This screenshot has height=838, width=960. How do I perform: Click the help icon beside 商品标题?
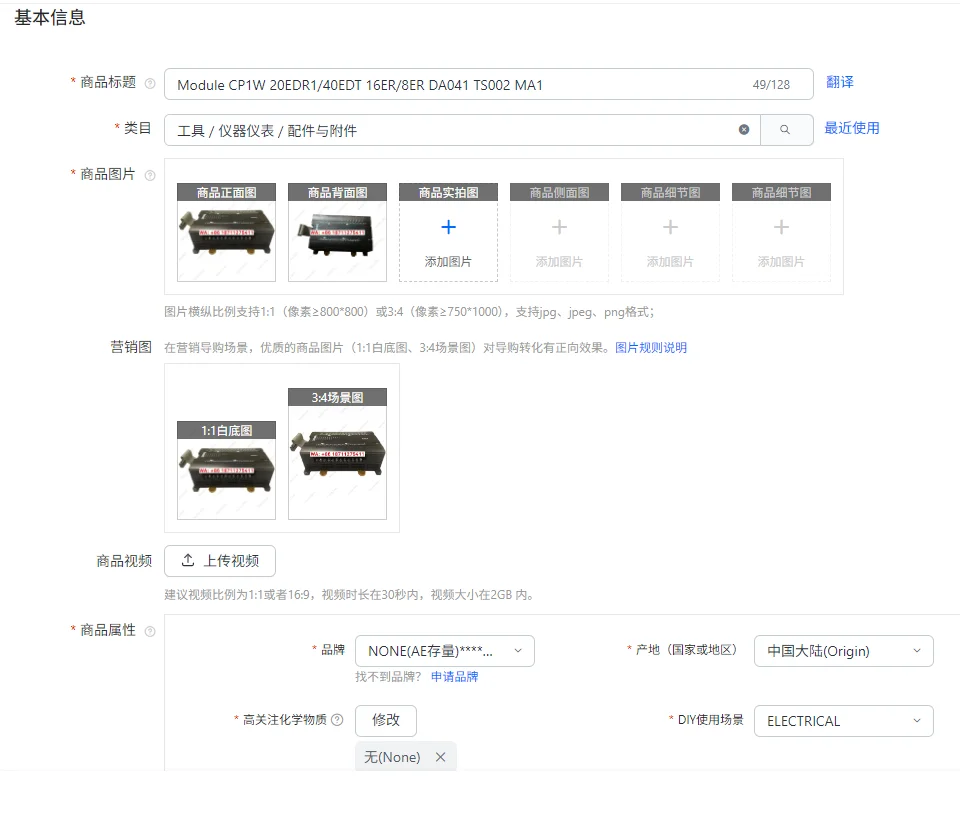[x=151, y=84]
